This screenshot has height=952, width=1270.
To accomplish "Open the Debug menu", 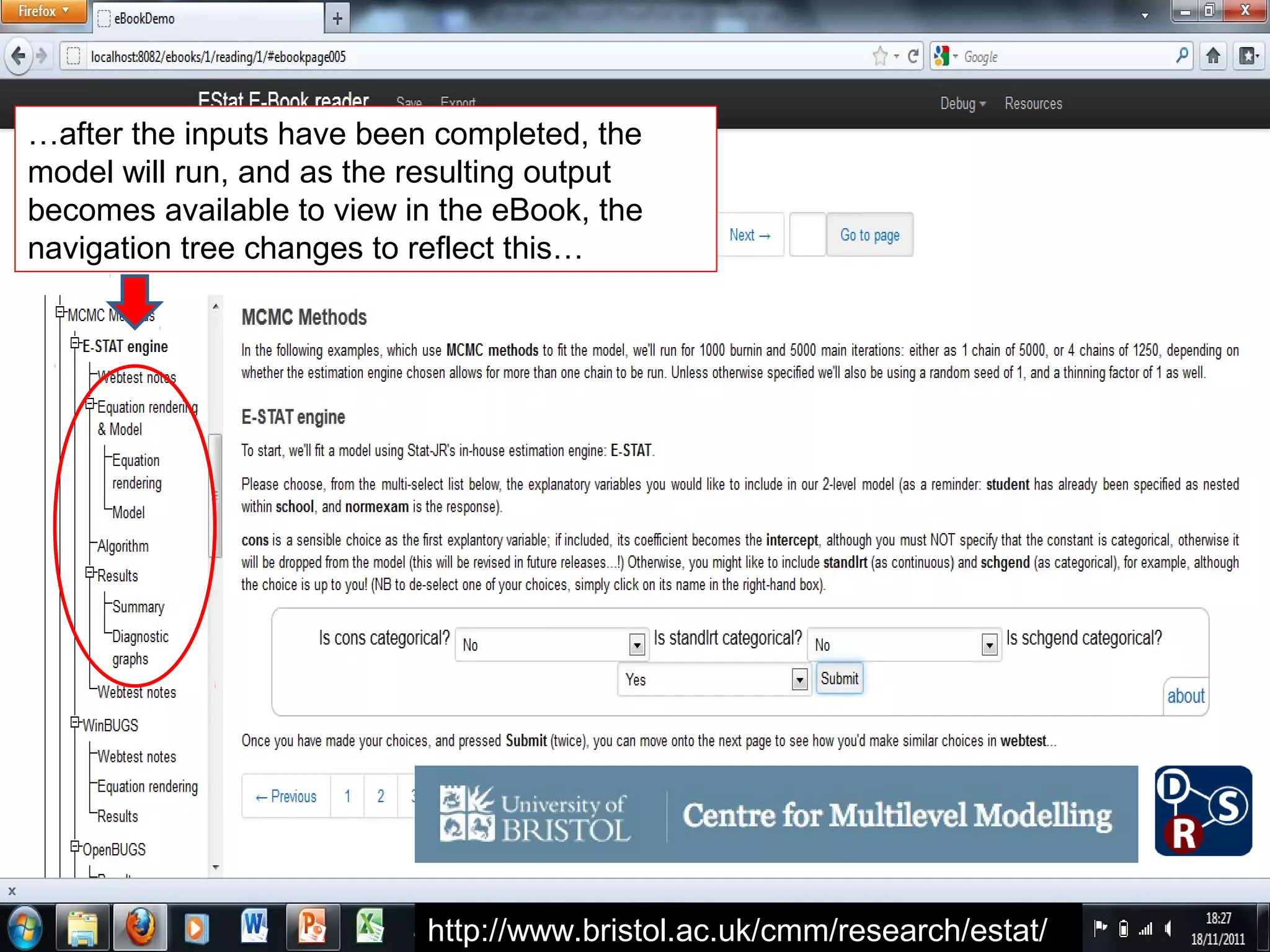I will [x=962, y=104].
